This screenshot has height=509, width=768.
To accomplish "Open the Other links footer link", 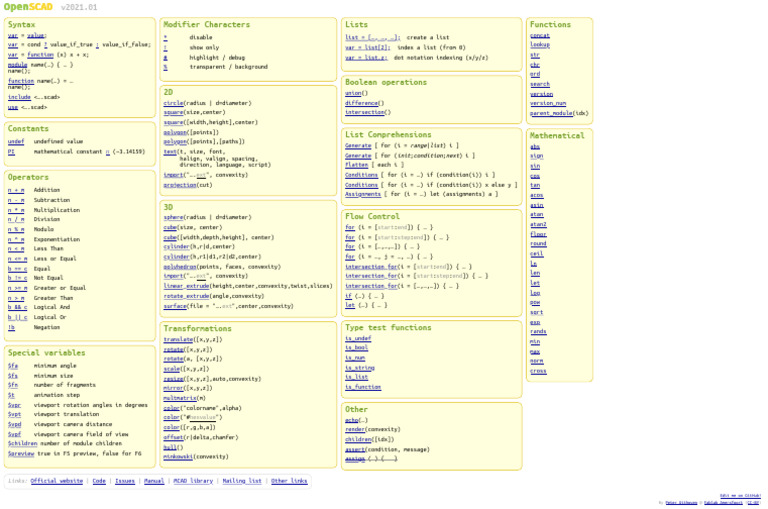I will tap(289, 481).
